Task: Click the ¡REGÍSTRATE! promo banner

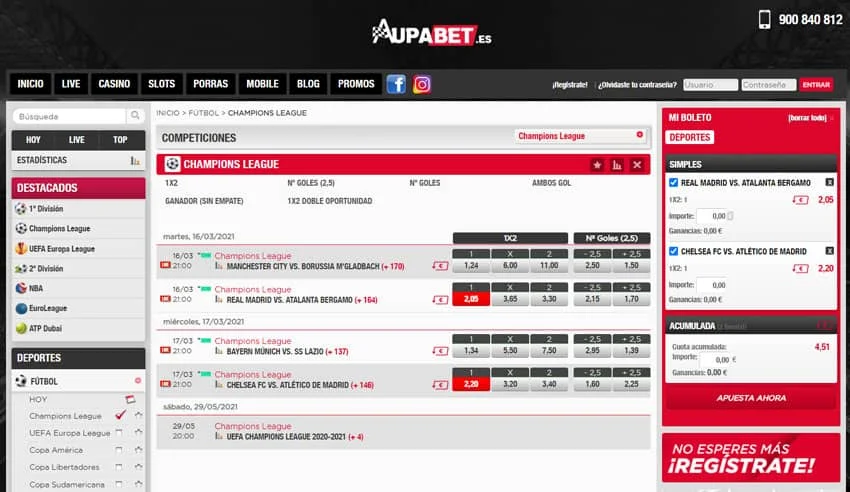Action: point(751,458)
